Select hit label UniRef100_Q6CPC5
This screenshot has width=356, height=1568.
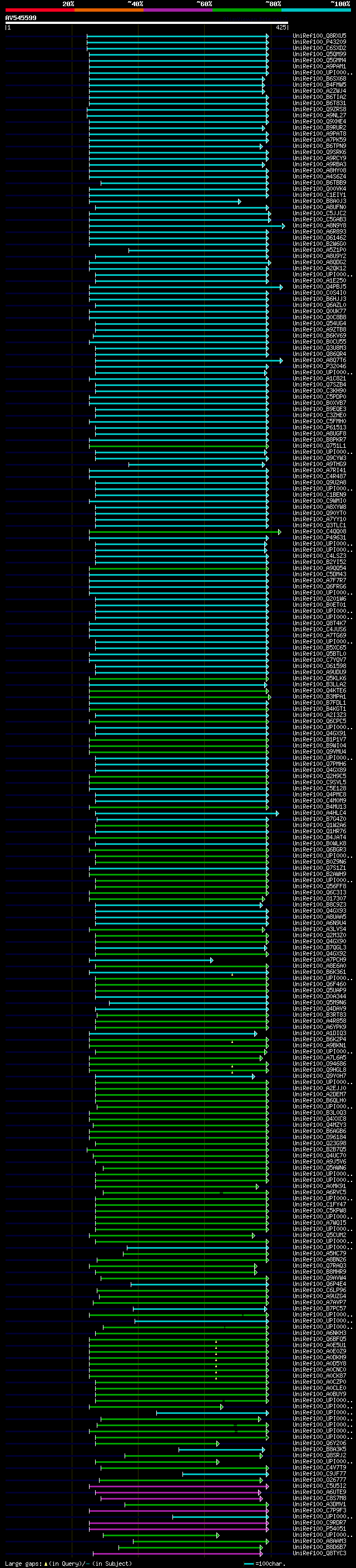(319, 721)
